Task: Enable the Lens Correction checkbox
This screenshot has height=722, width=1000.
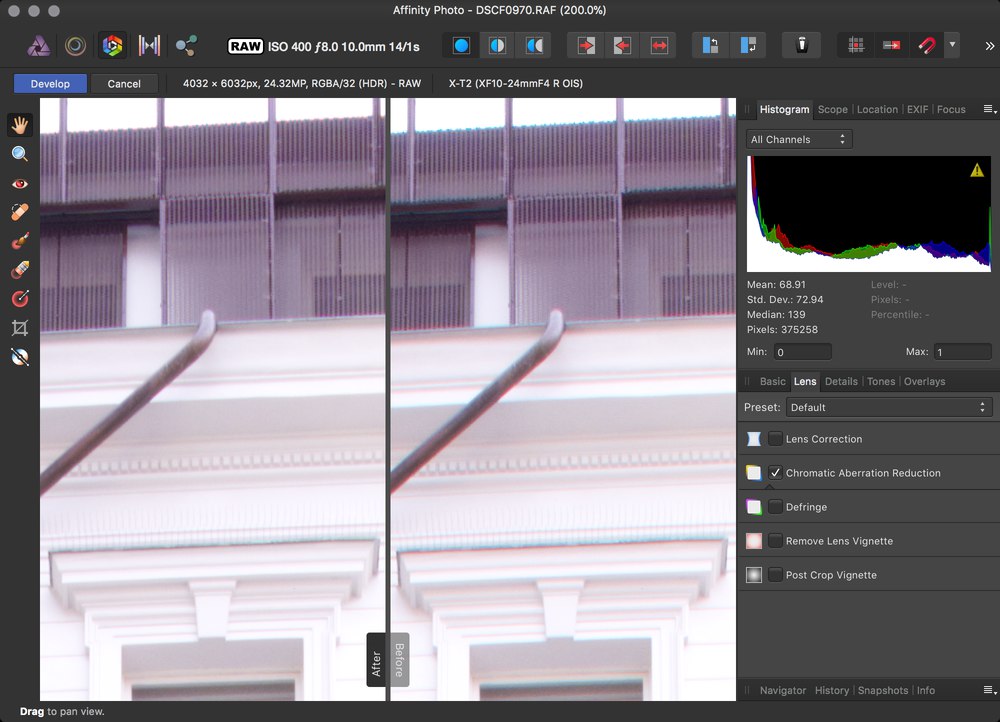Action: coord(775,439)
